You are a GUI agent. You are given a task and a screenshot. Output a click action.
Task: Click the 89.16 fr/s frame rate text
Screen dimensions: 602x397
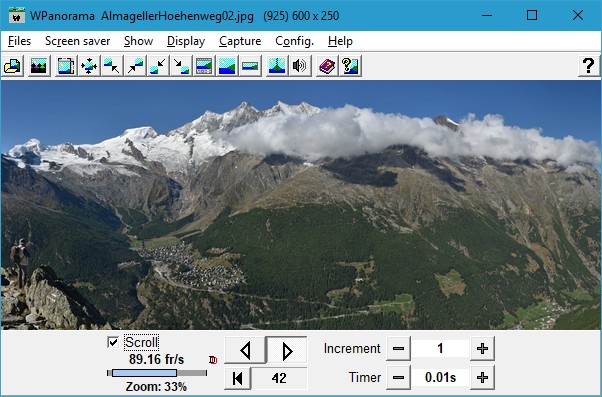[156, 359]
